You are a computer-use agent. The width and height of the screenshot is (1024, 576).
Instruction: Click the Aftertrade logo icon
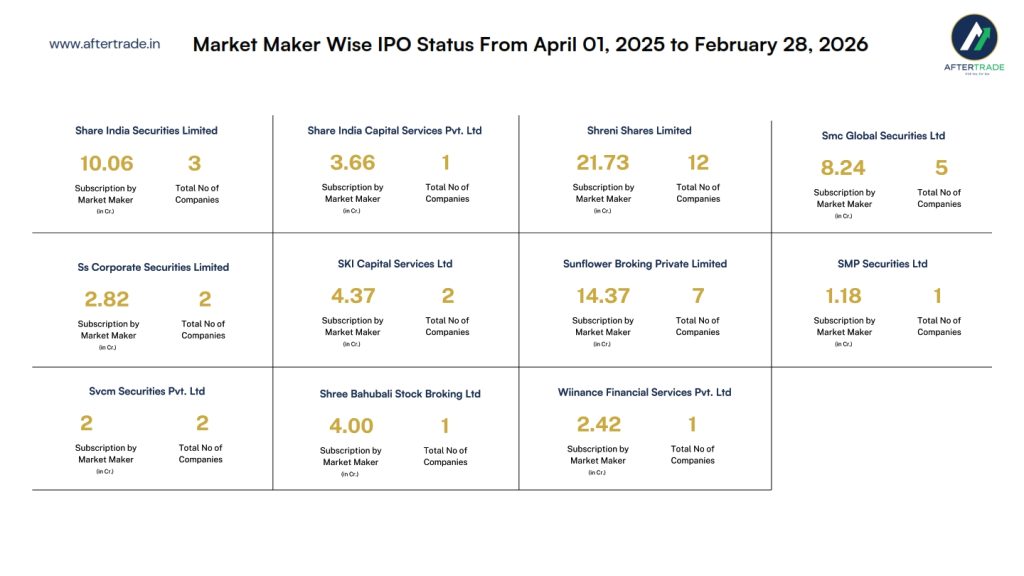click(x=973, y=40)
